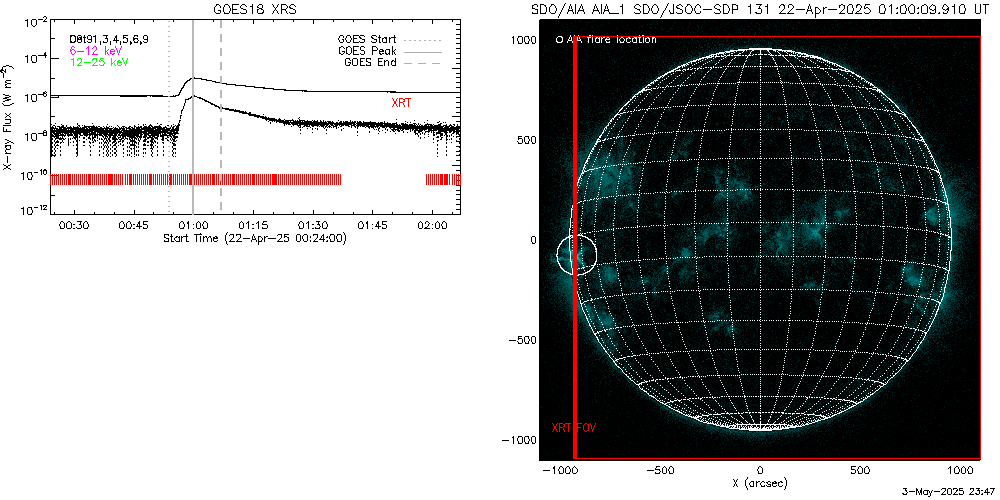The height and width of the screenshot is (500, 1000).
Task: Click the 01:30 time tick label
Action: [x=312, y=225]
